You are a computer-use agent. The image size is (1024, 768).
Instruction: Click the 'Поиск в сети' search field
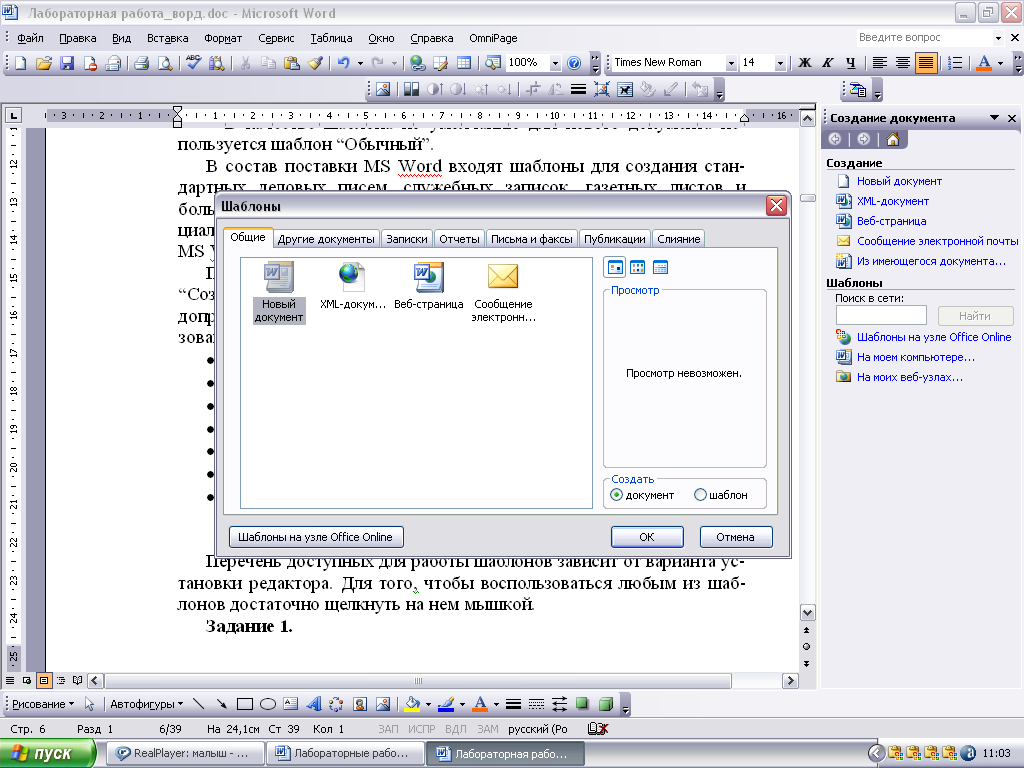pos(881,315)
